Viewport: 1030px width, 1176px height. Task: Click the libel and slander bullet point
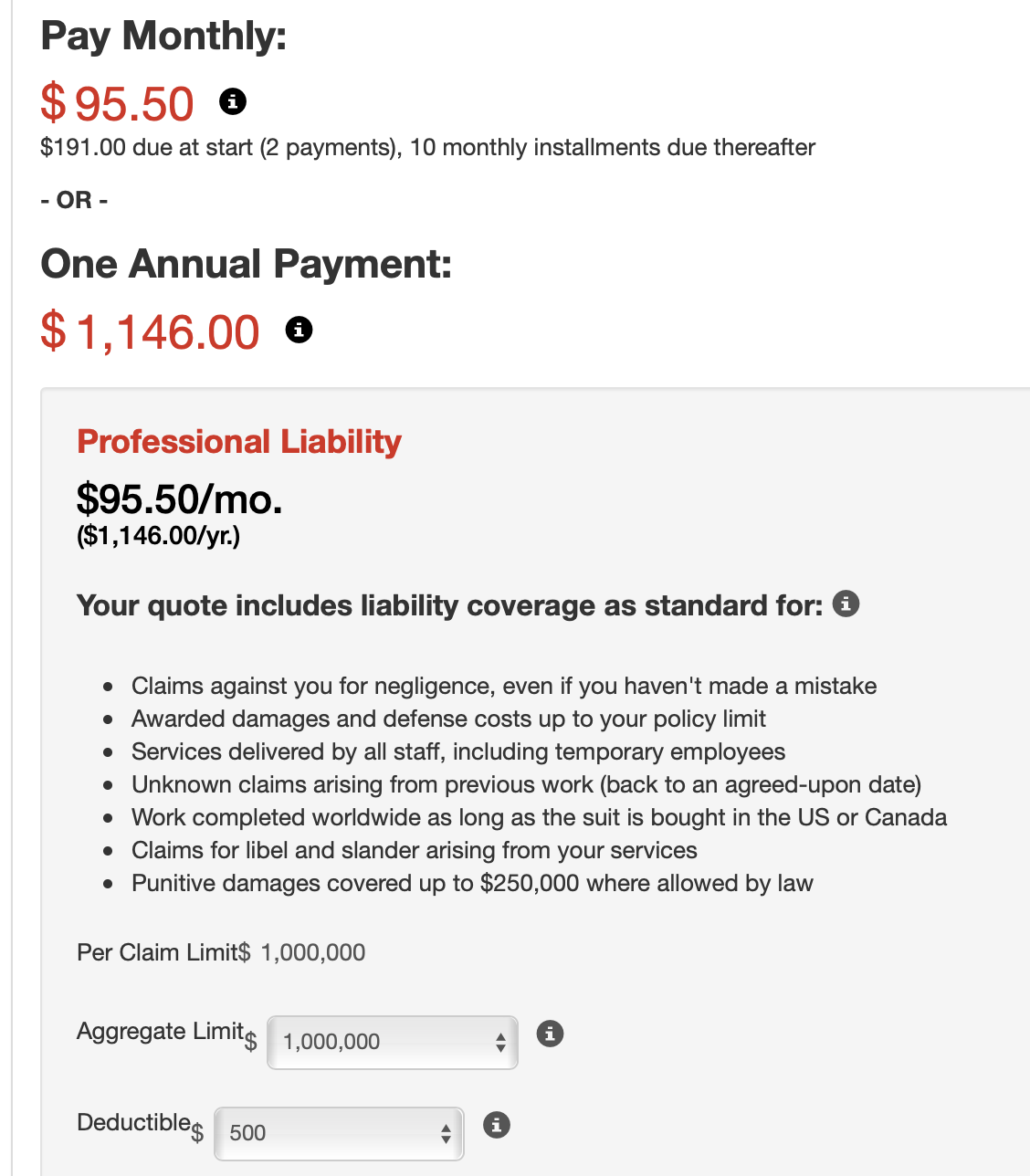[x=415, y=850]
